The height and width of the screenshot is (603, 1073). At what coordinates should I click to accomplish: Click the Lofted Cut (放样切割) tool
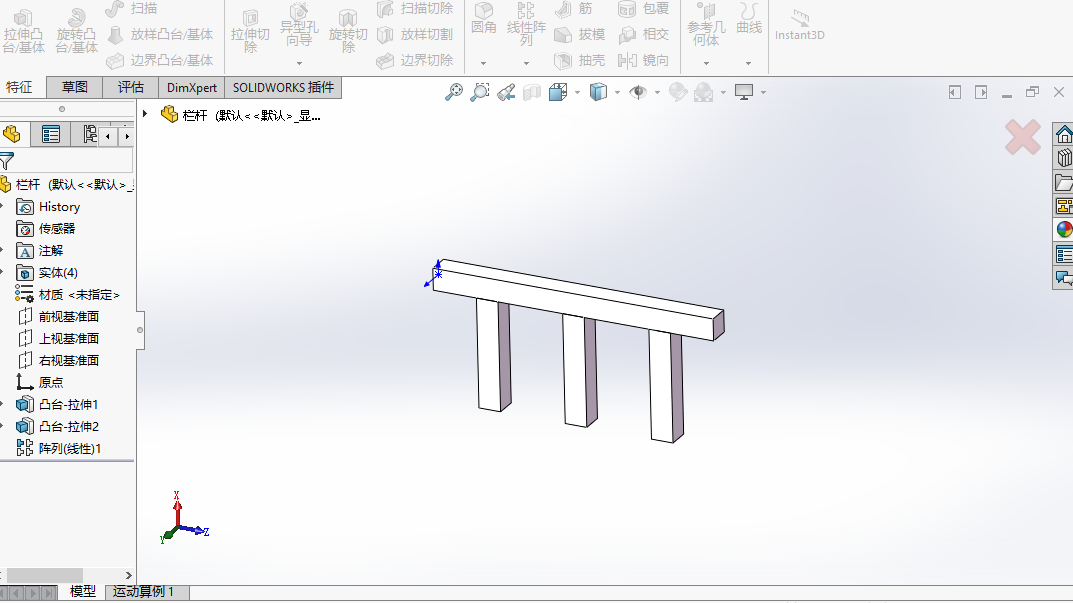coord(415,34)
